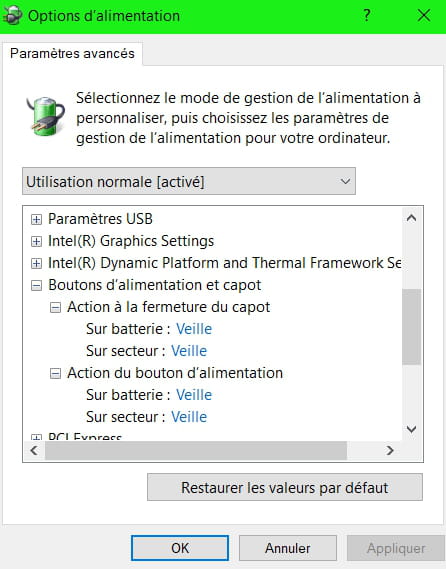Collapse Action du bouton d'alimentation
The height and width of the screenshot is (569, 446).
coord(55,373)
